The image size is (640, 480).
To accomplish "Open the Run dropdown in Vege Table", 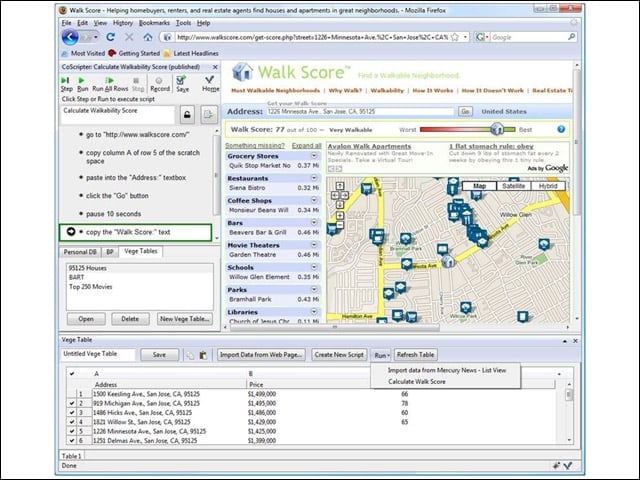I will (382, 355).
